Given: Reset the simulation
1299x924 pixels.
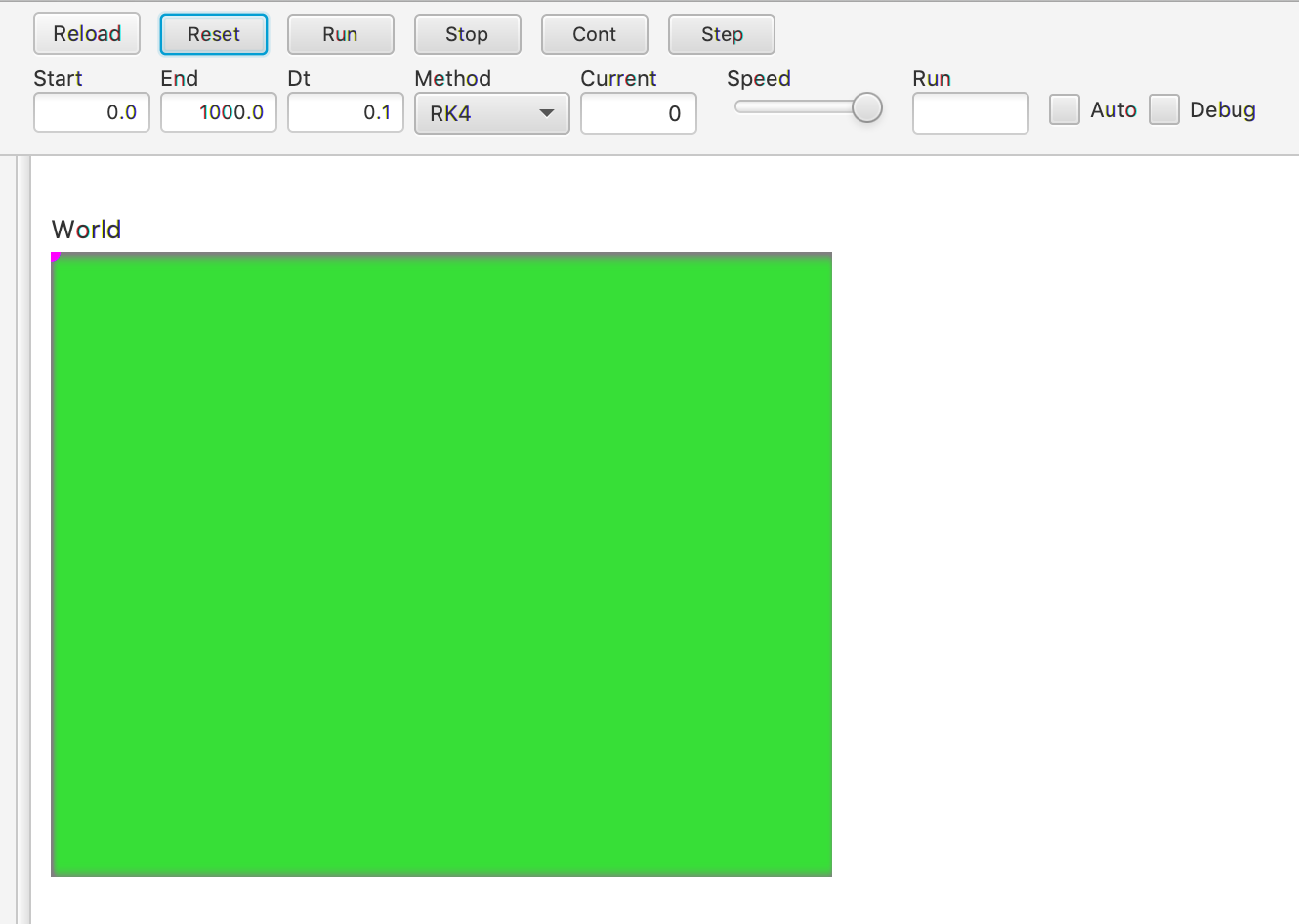Looking at the screenshot, I should 214,34.
